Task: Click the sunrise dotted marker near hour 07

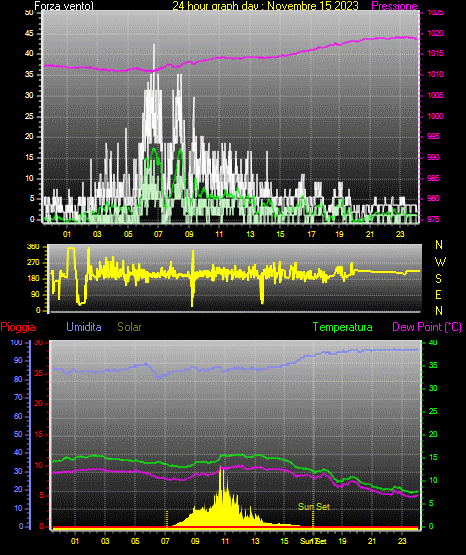Action: tap(167, 519)
